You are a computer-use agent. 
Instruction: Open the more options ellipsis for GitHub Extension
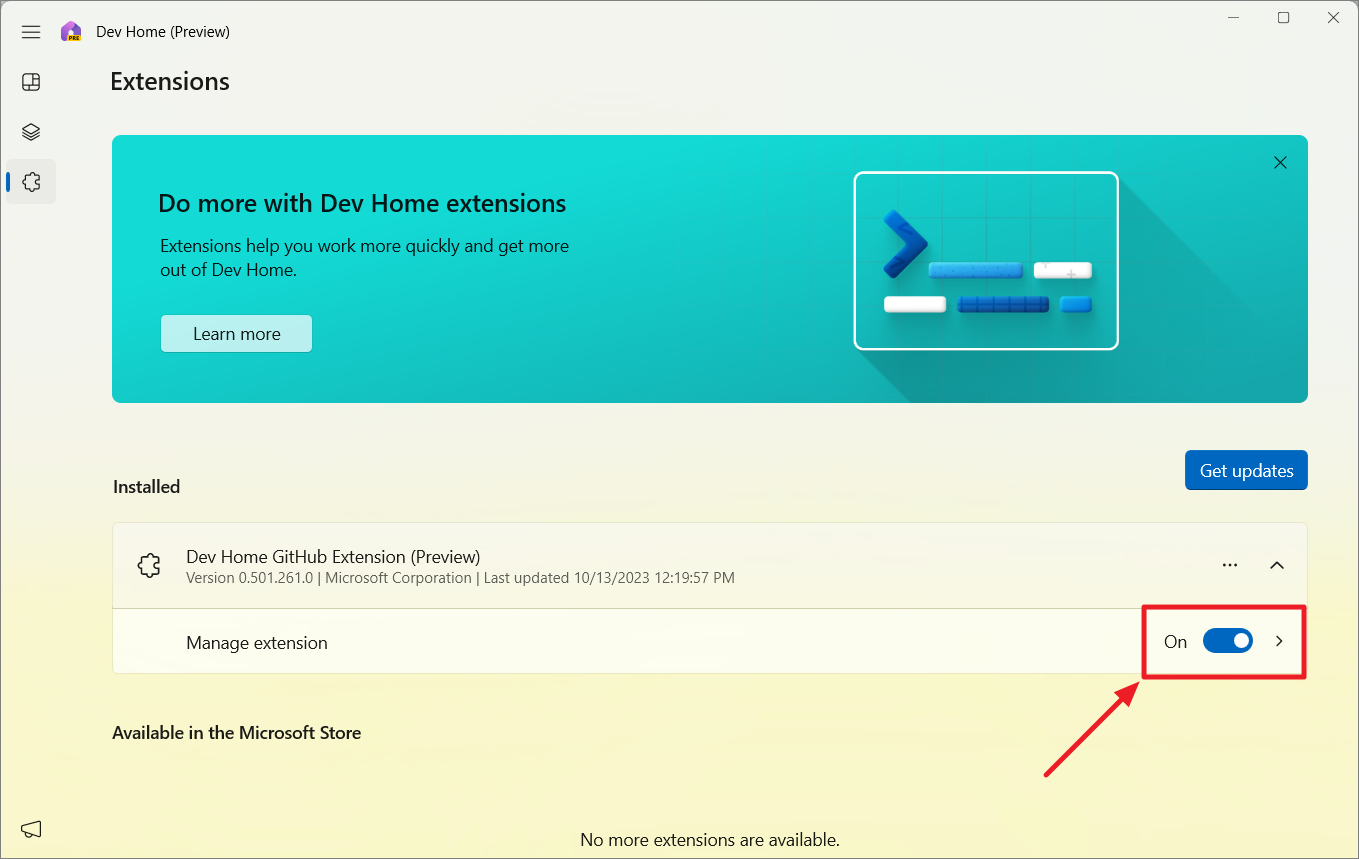click(1229, 564)
